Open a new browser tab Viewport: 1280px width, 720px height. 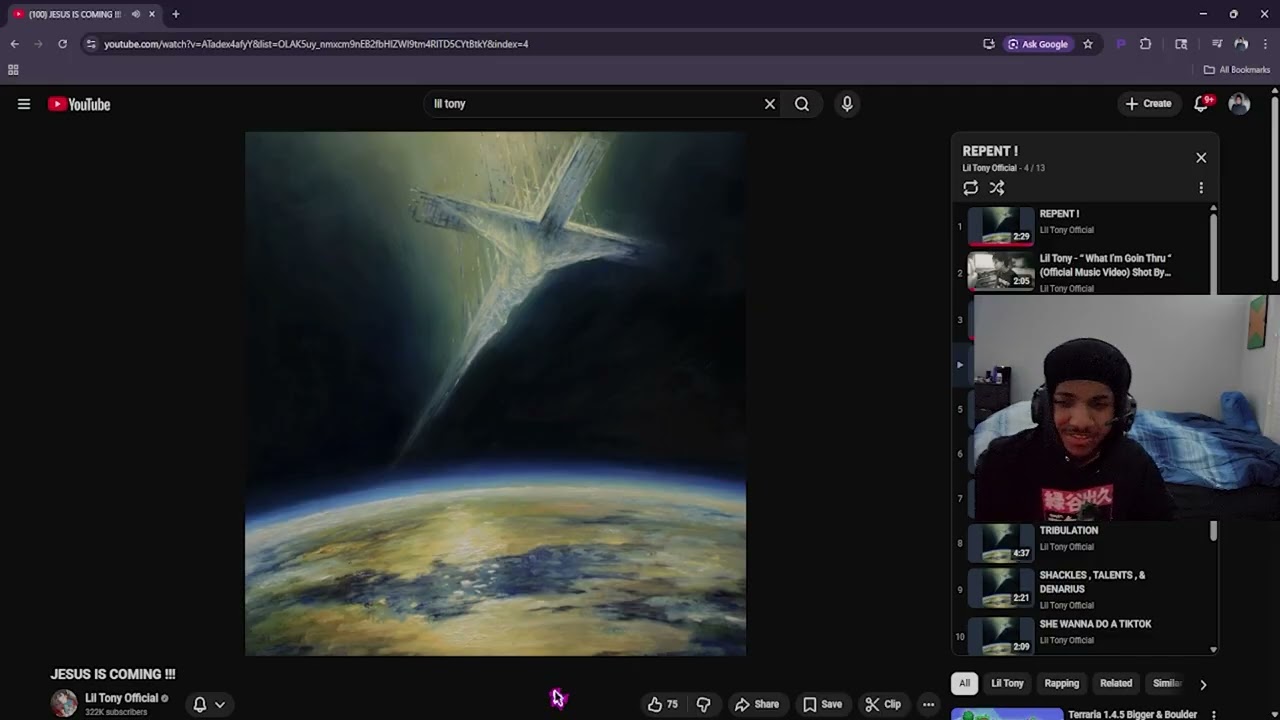pos(175,14)
